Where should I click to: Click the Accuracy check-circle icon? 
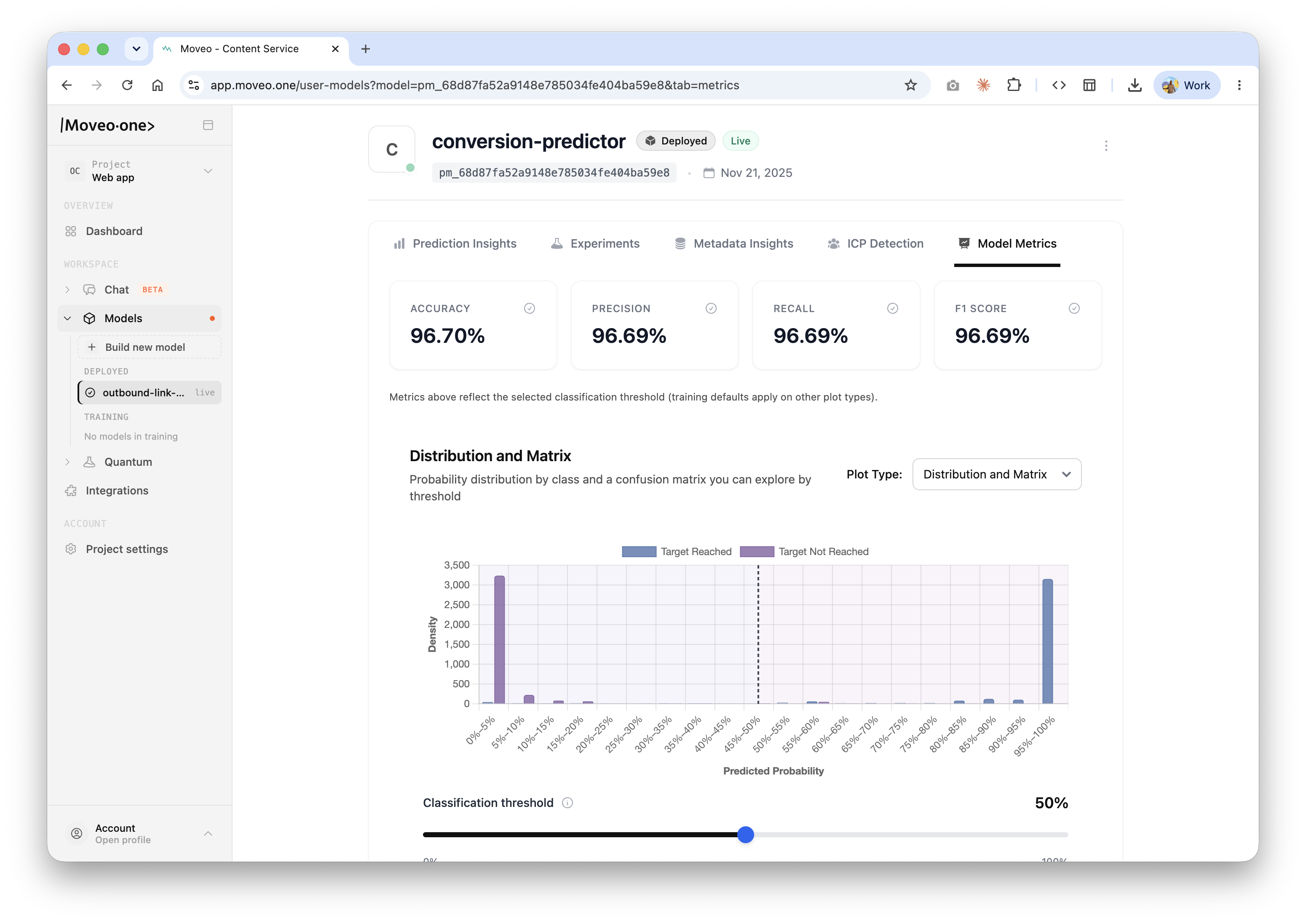(529, 308)
